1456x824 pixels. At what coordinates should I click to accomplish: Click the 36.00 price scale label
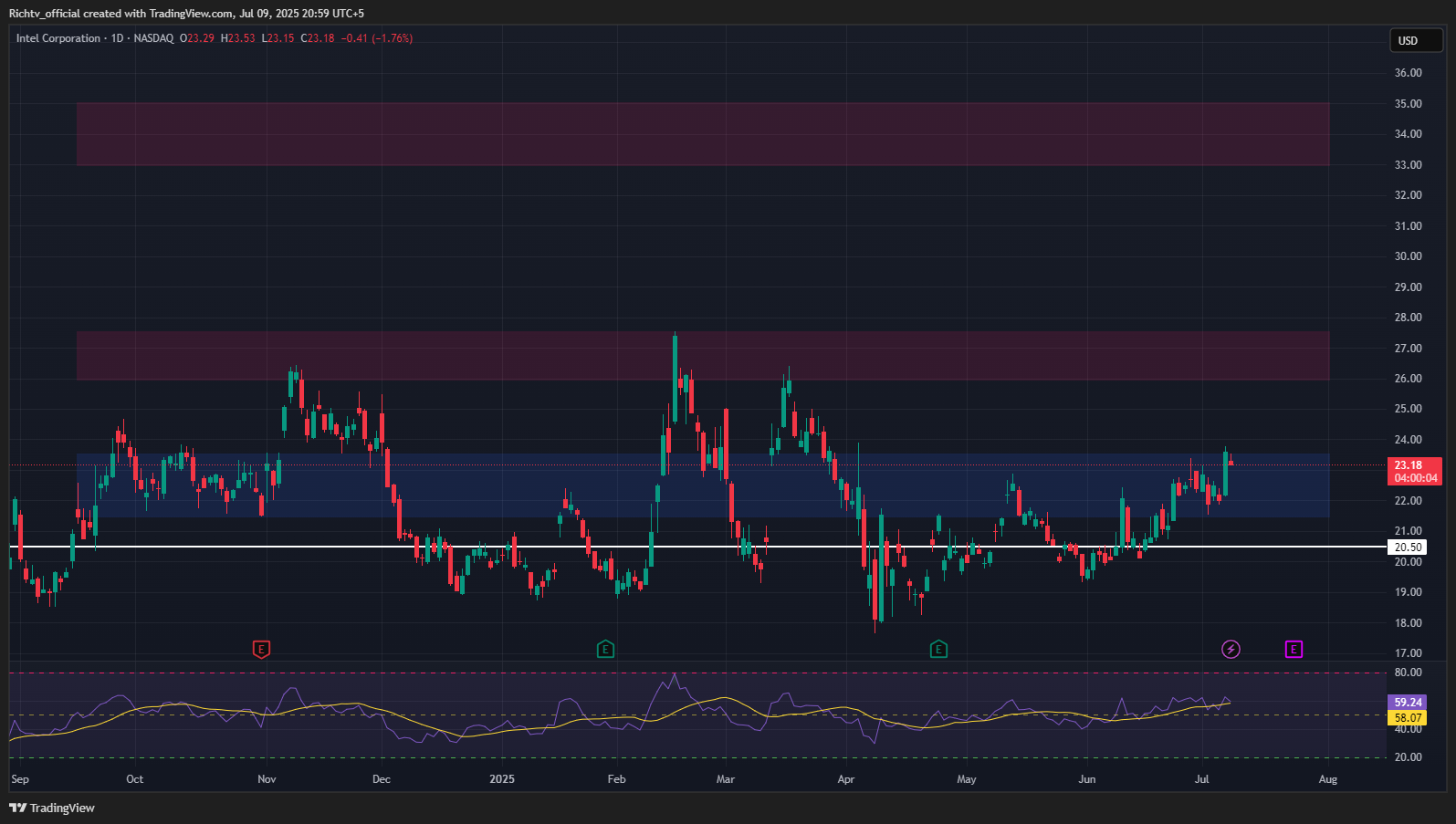tap(1409, 73)
